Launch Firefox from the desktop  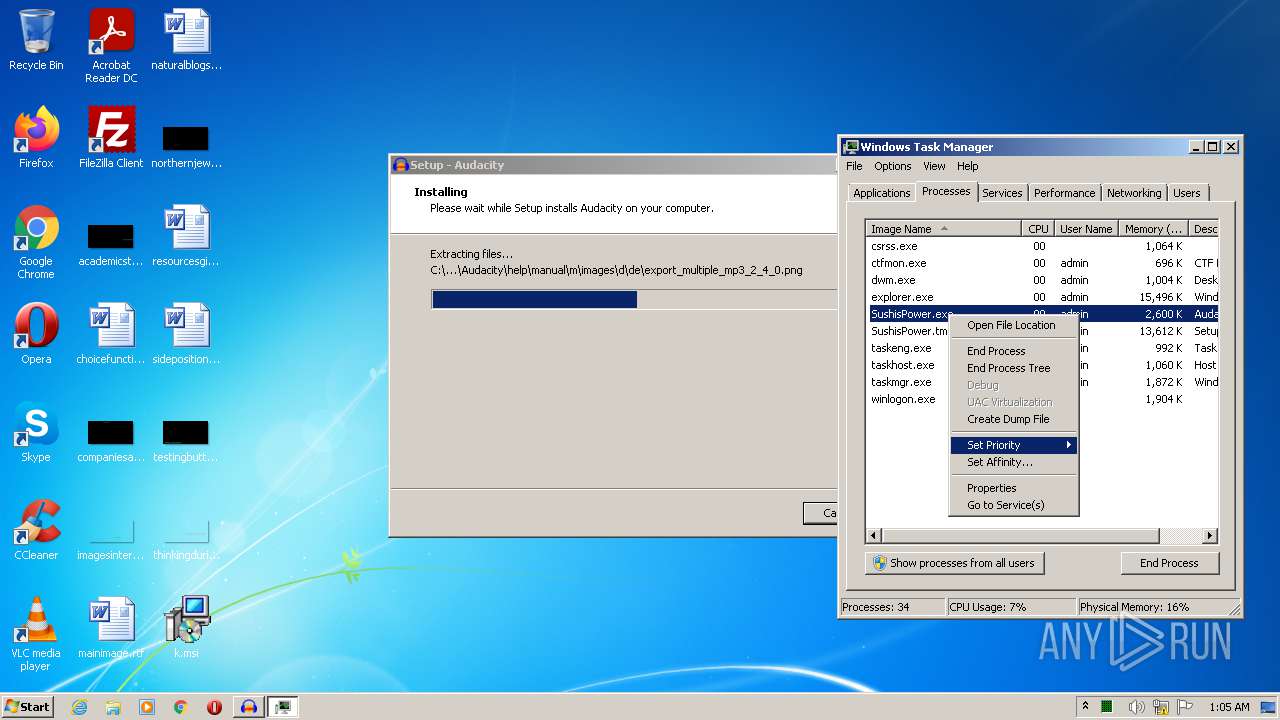(x=36, y=138)
